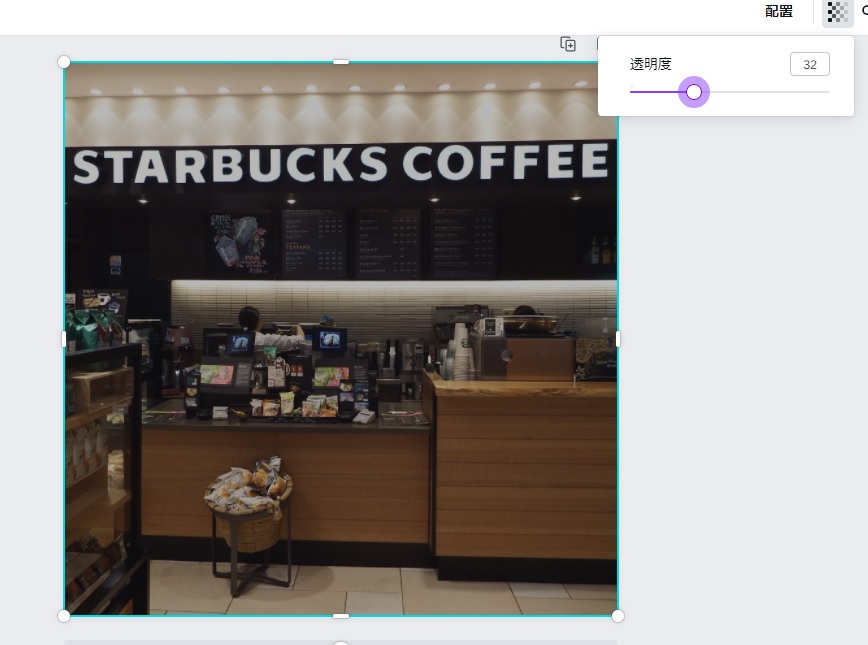
Task: Click the left edge crop handle
Action: point(64,339)
